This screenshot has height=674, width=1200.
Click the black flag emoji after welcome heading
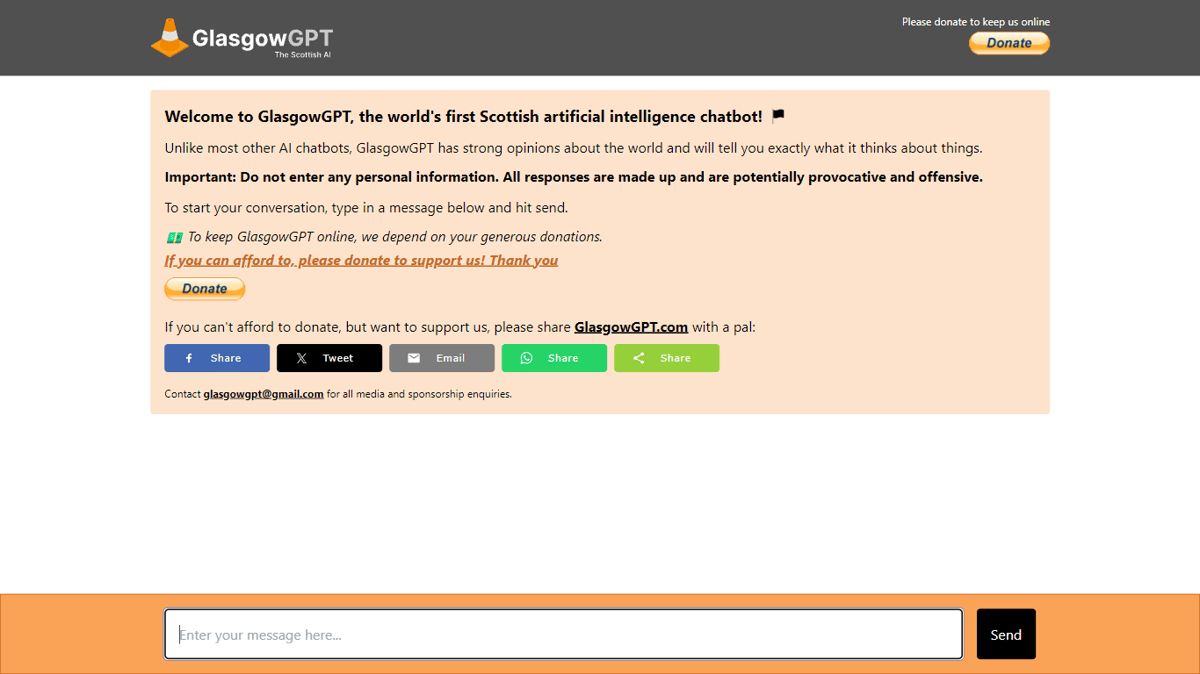coord(778,116)
